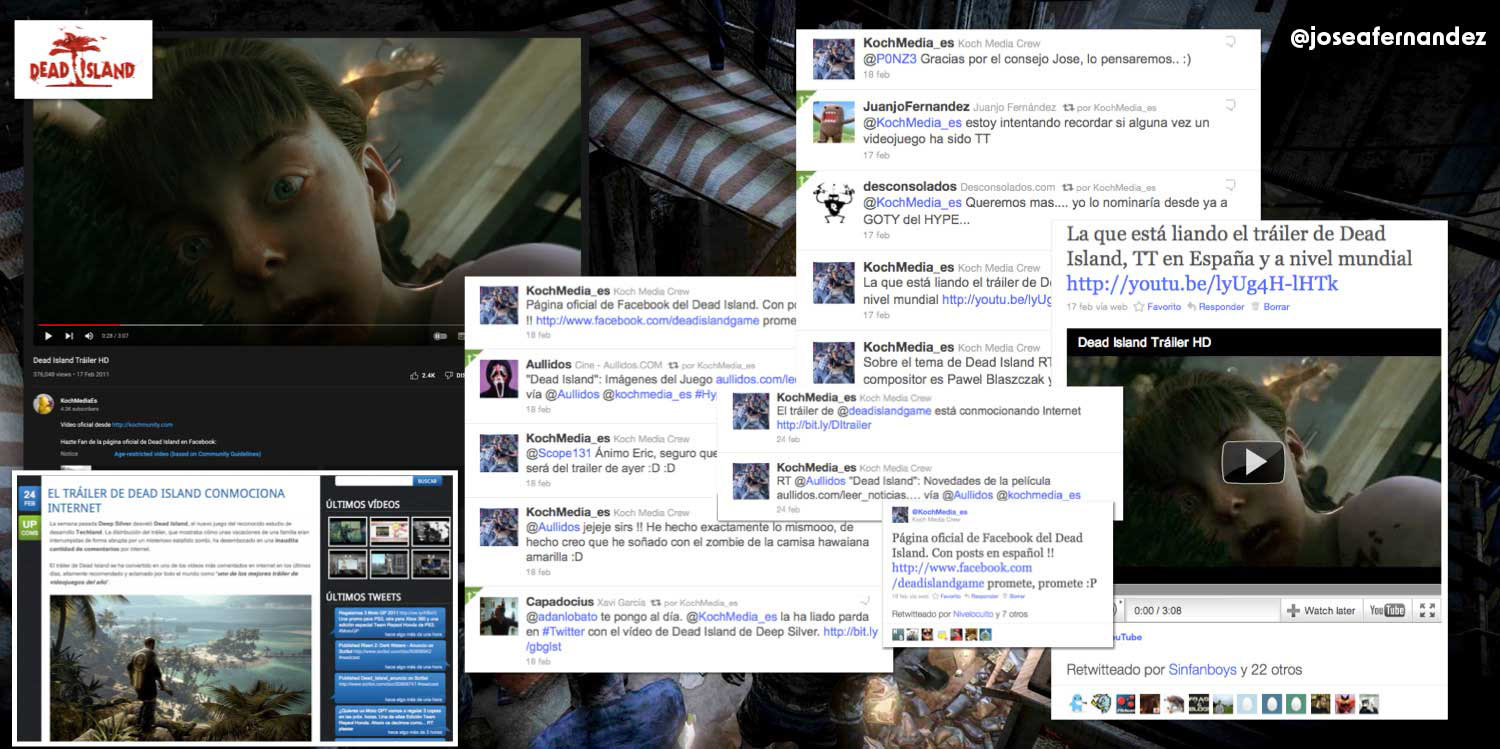The height and width of the screenshot is (749, 1500).
Task: Open the UP COMS green badge on the blog
Action: pyautogui.click(x=30, y=527)
